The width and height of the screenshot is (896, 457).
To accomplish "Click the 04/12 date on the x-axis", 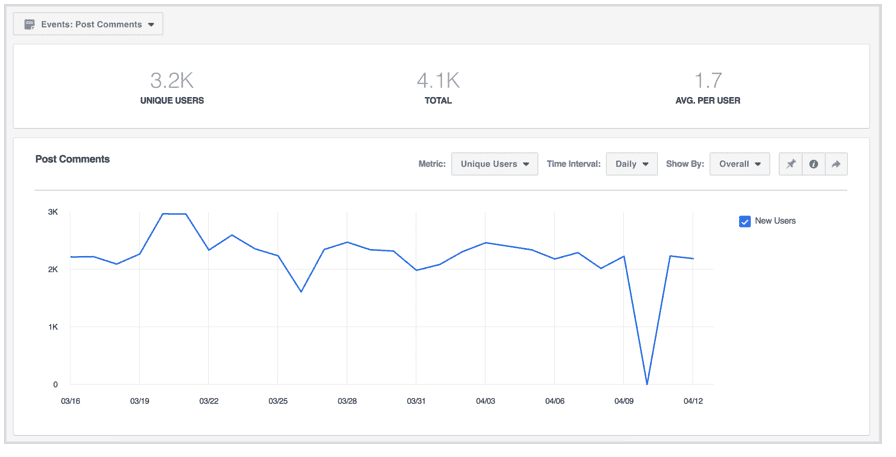I will [693, 401].
